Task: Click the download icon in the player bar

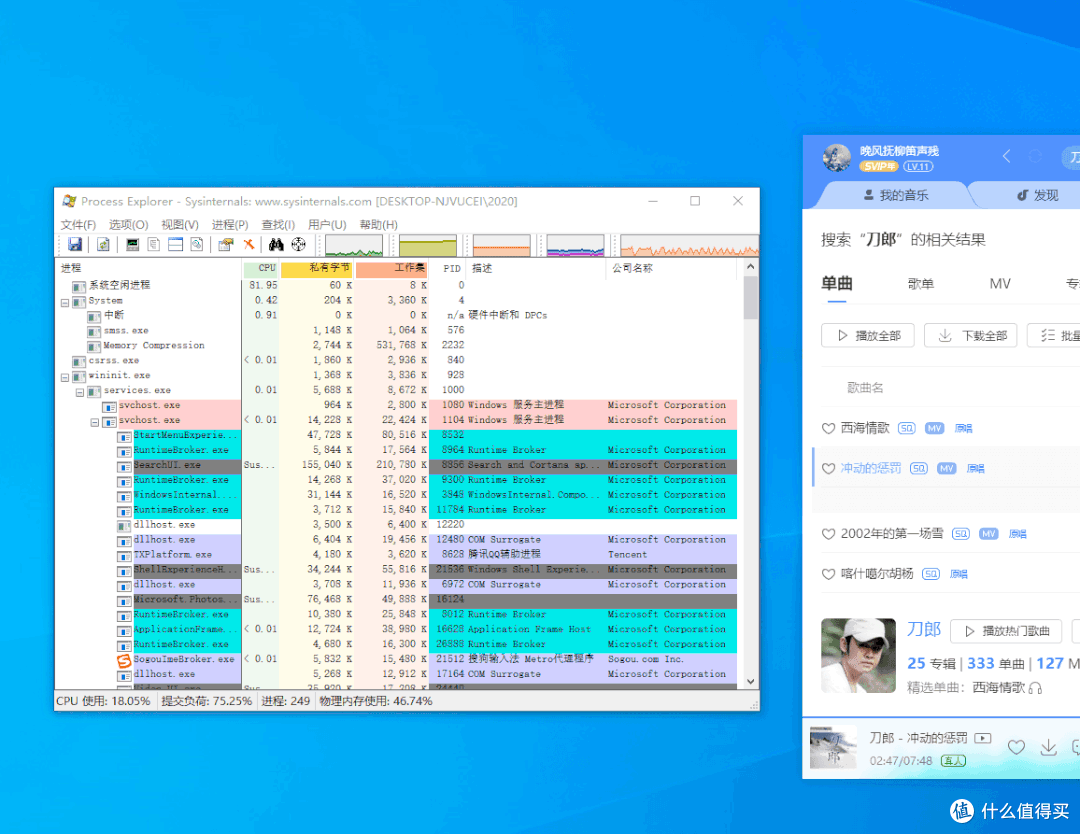Action: 1048,747
